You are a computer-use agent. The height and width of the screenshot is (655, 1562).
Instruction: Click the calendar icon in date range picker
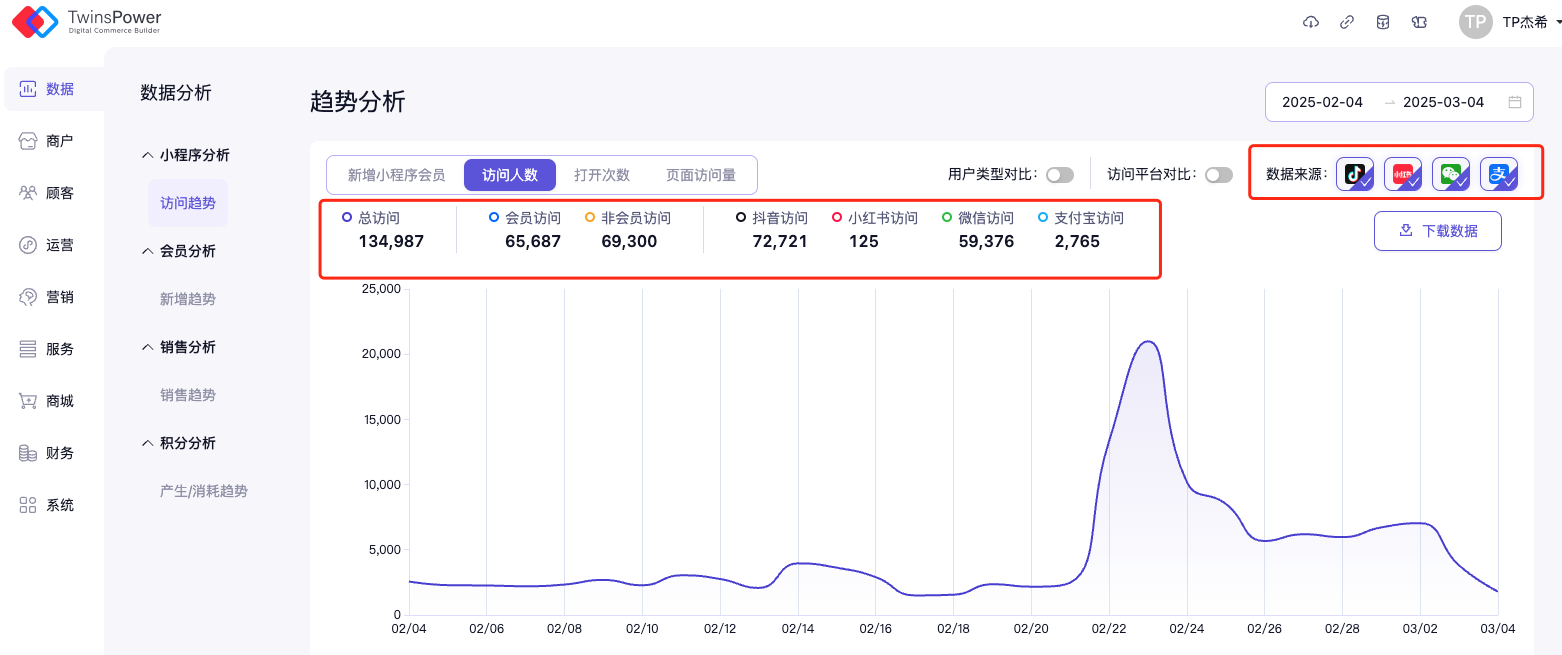[1515, 102]
